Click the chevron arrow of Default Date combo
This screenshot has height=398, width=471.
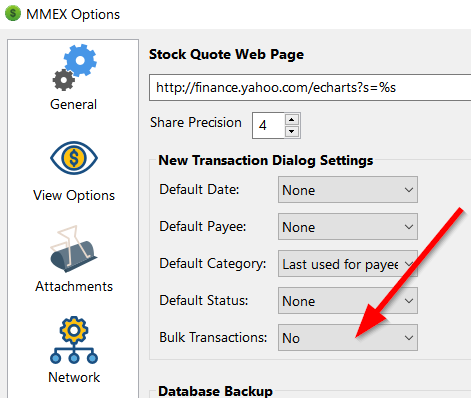[x=409, y=190]
